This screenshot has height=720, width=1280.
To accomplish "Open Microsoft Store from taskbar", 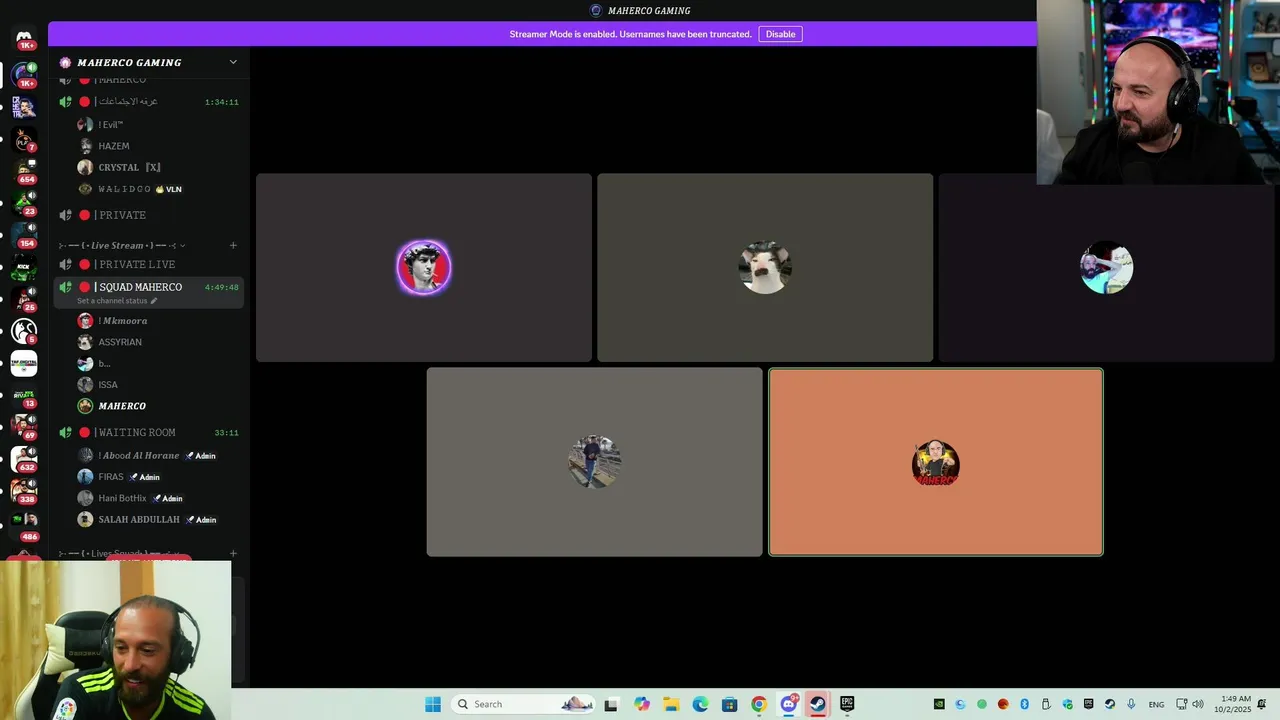I will 729,704.
